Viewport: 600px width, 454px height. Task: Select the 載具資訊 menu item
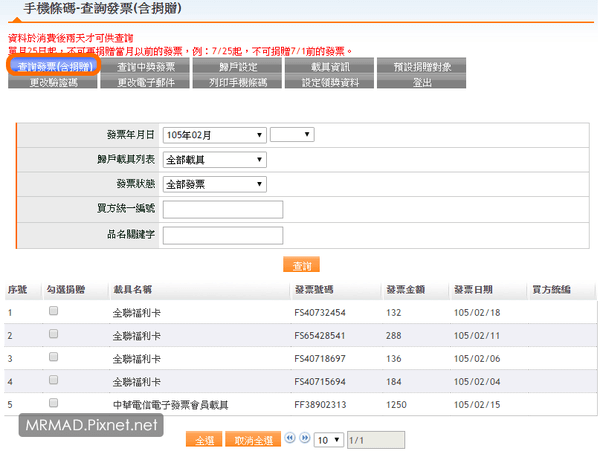coord(330,67)
